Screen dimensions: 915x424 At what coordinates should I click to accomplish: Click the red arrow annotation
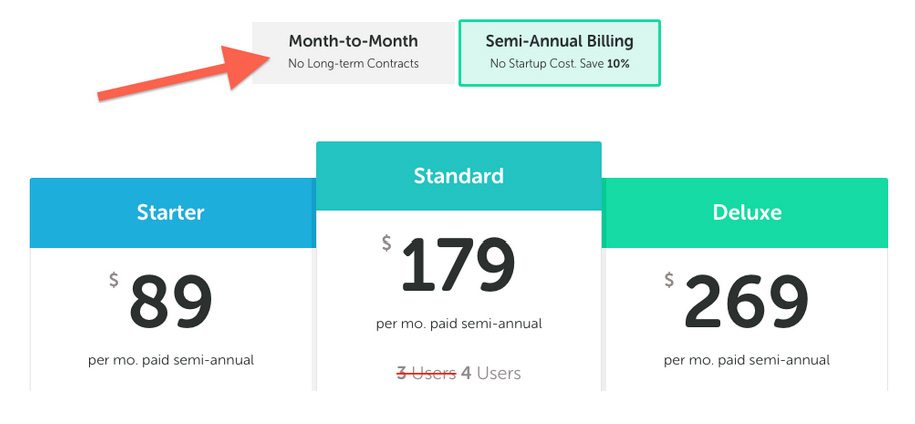183,73
